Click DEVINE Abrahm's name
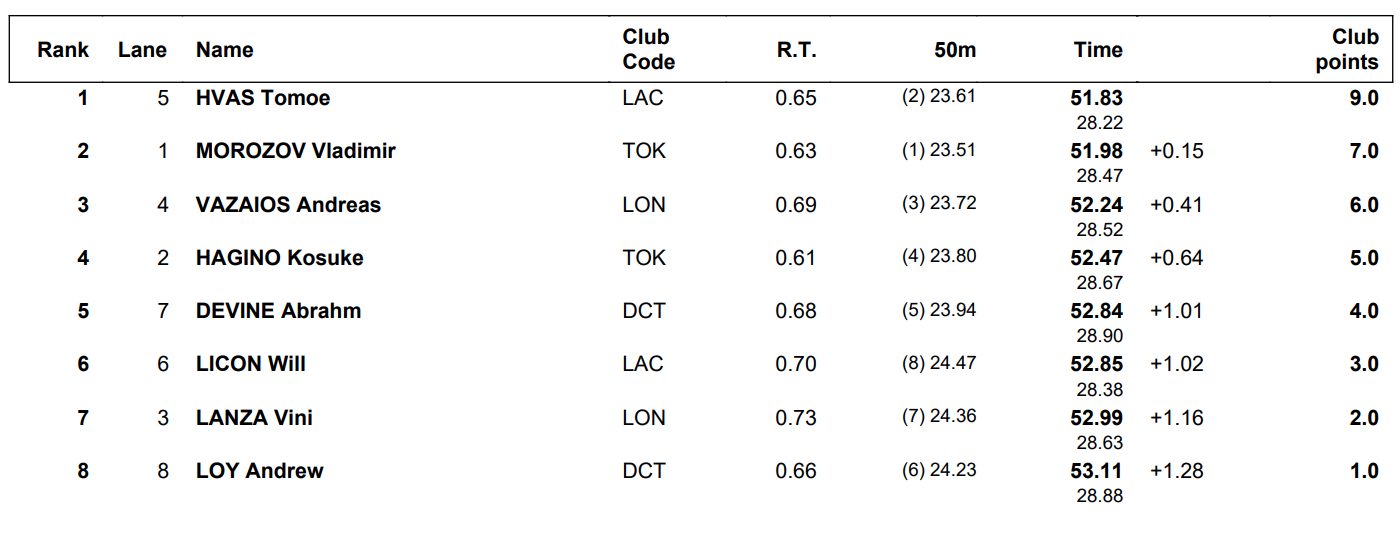This screenshot has height=540, width=1400. coord(279,311)
